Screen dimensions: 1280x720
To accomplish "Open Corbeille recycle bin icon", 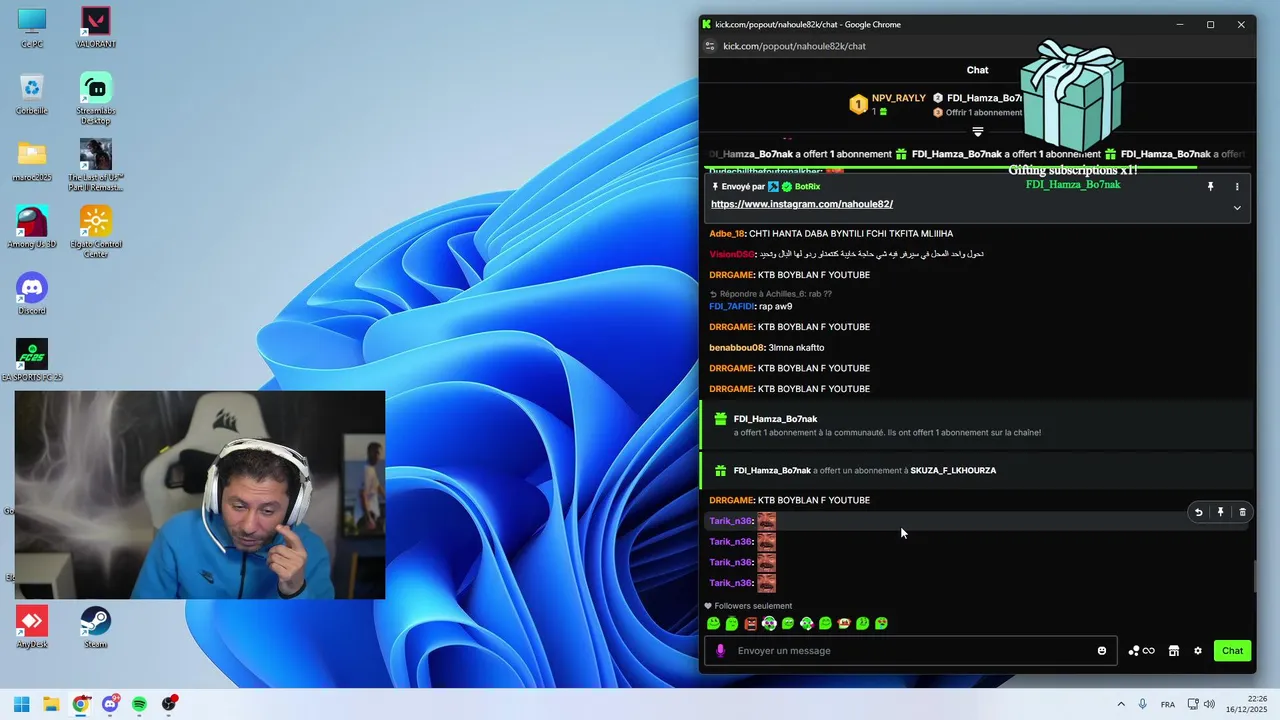I will (32, 95).
